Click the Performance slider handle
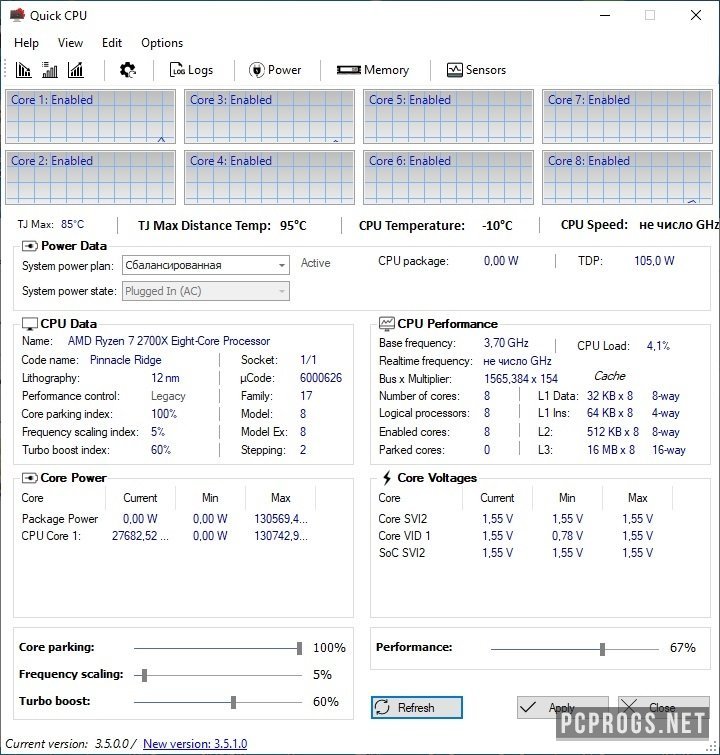The width and height of the screenshot is (720, 755). point(602,649)
